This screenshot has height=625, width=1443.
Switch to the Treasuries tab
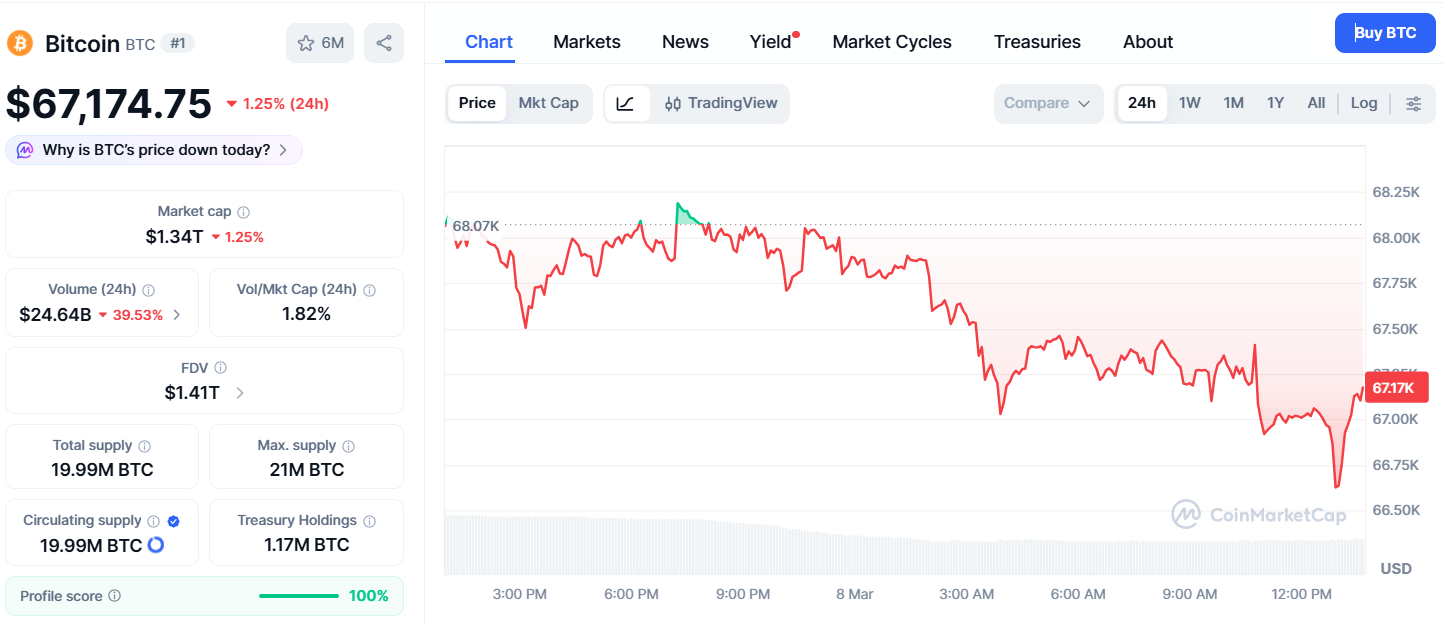[x=1036, y=42]
